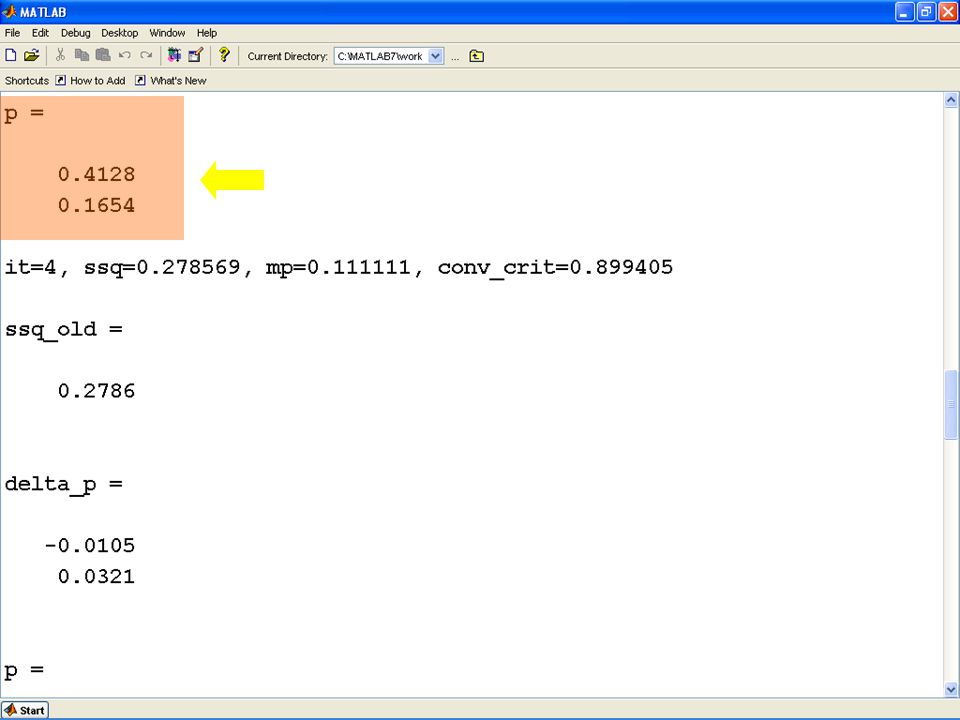Open Help via question mark icon
Image resolution: width=960 pixels, height=720 pixels.
pyautogui.click(x=224, y=55)
